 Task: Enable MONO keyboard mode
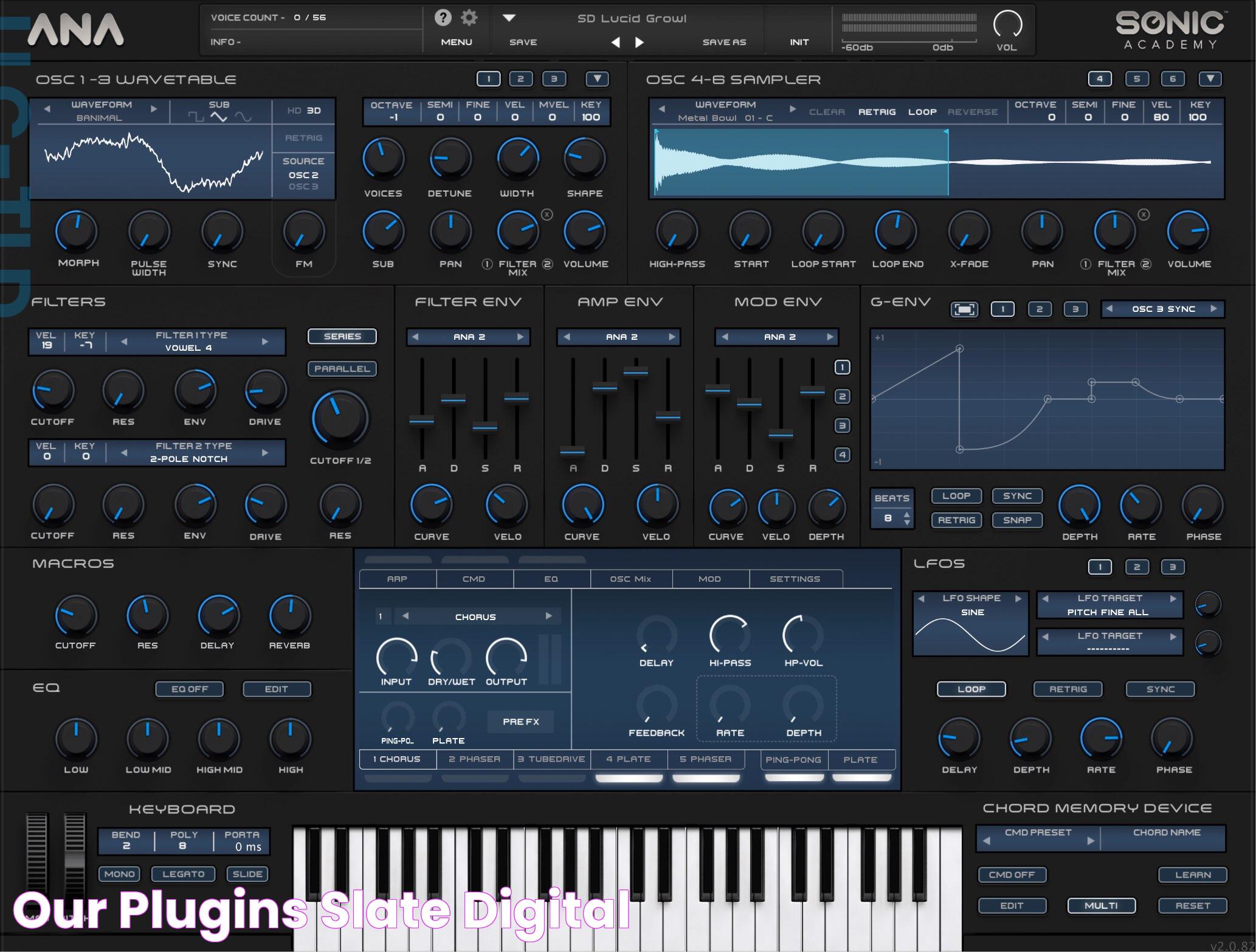point(119,874)
